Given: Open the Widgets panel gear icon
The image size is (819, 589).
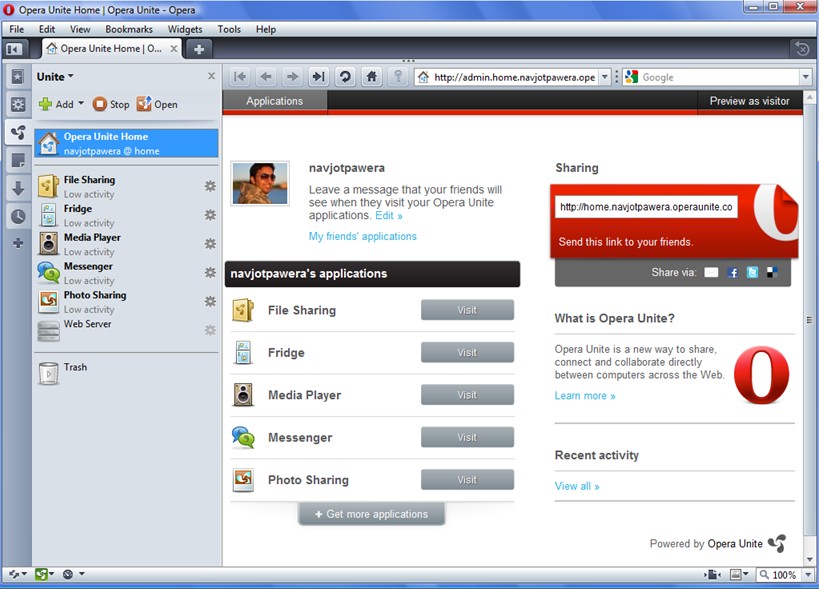Looking at the screenshot, I should (x=18, y=104).
